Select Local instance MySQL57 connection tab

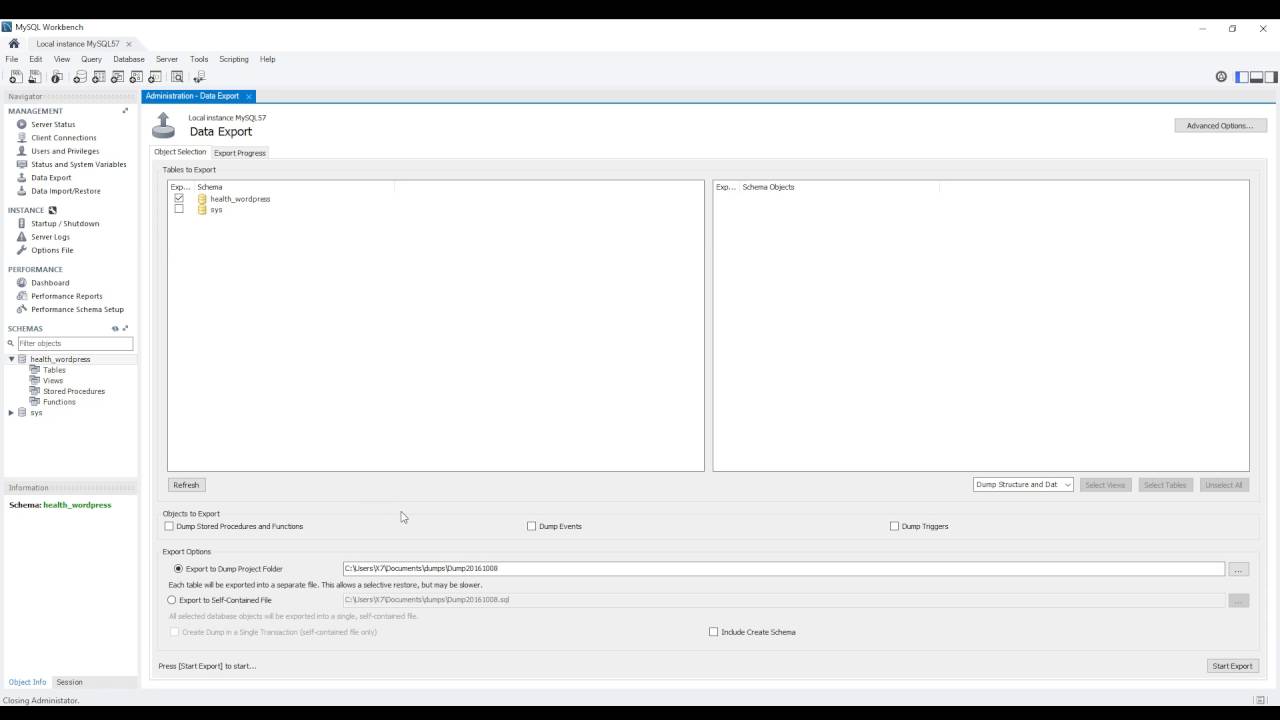click(x=78, y=44)
